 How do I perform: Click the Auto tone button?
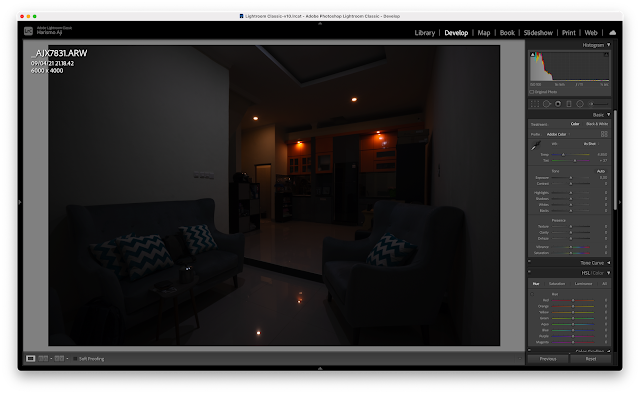pos(601,171)
